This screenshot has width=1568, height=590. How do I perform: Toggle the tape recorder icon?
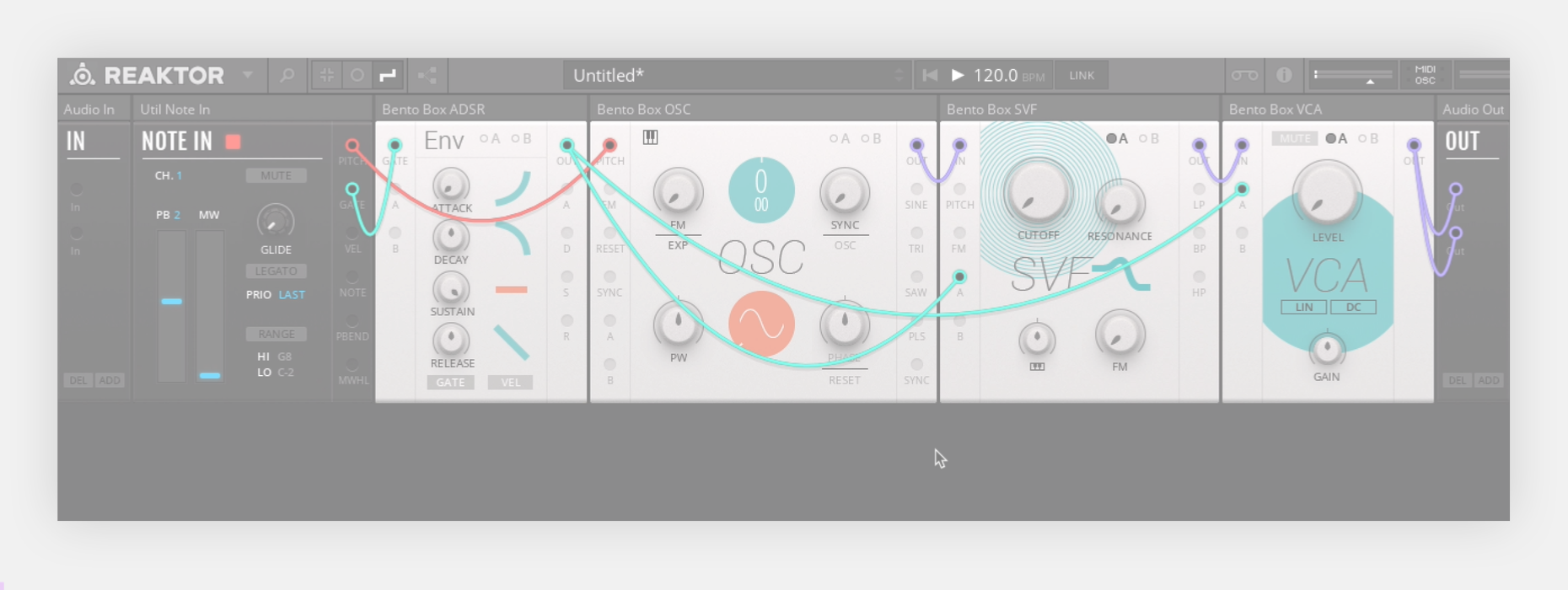coord(1244,75)
